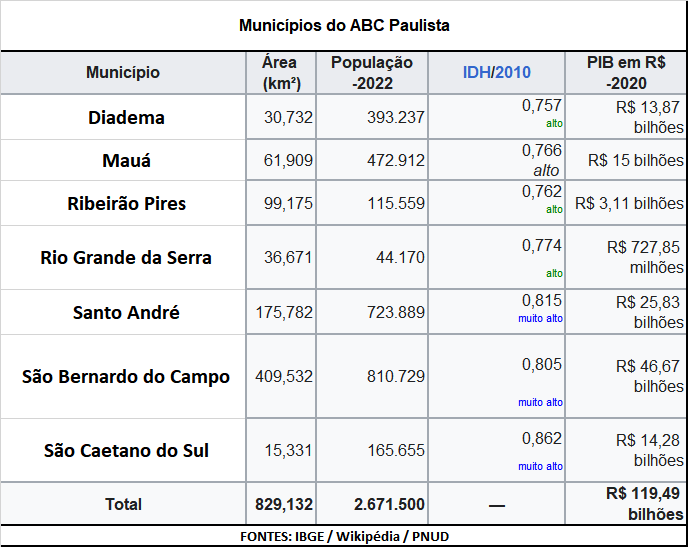Viewport: 688px width, 547px height.
Task: Click the FONTES: IBGE / Wikipédia / PNUD footer
Action: (344, 537)
